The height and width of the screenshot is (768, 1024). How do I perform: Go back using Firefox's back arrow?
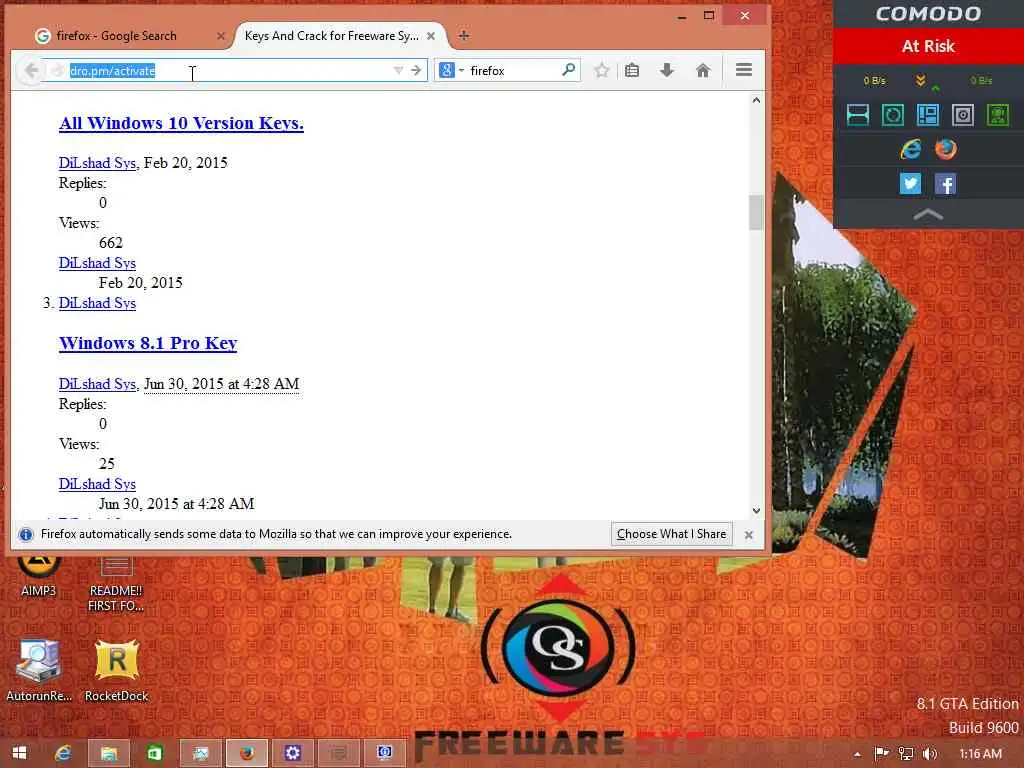30,70
